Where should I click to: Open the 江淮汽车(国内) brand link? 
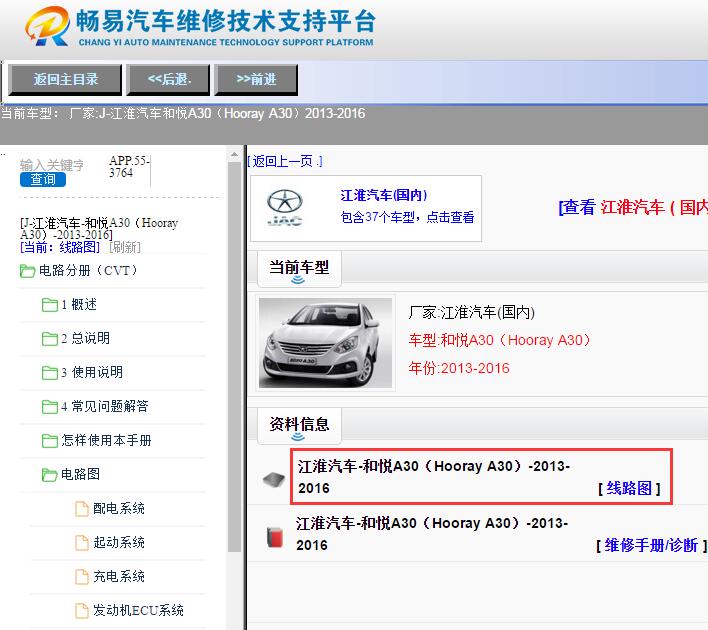[383, 195]
